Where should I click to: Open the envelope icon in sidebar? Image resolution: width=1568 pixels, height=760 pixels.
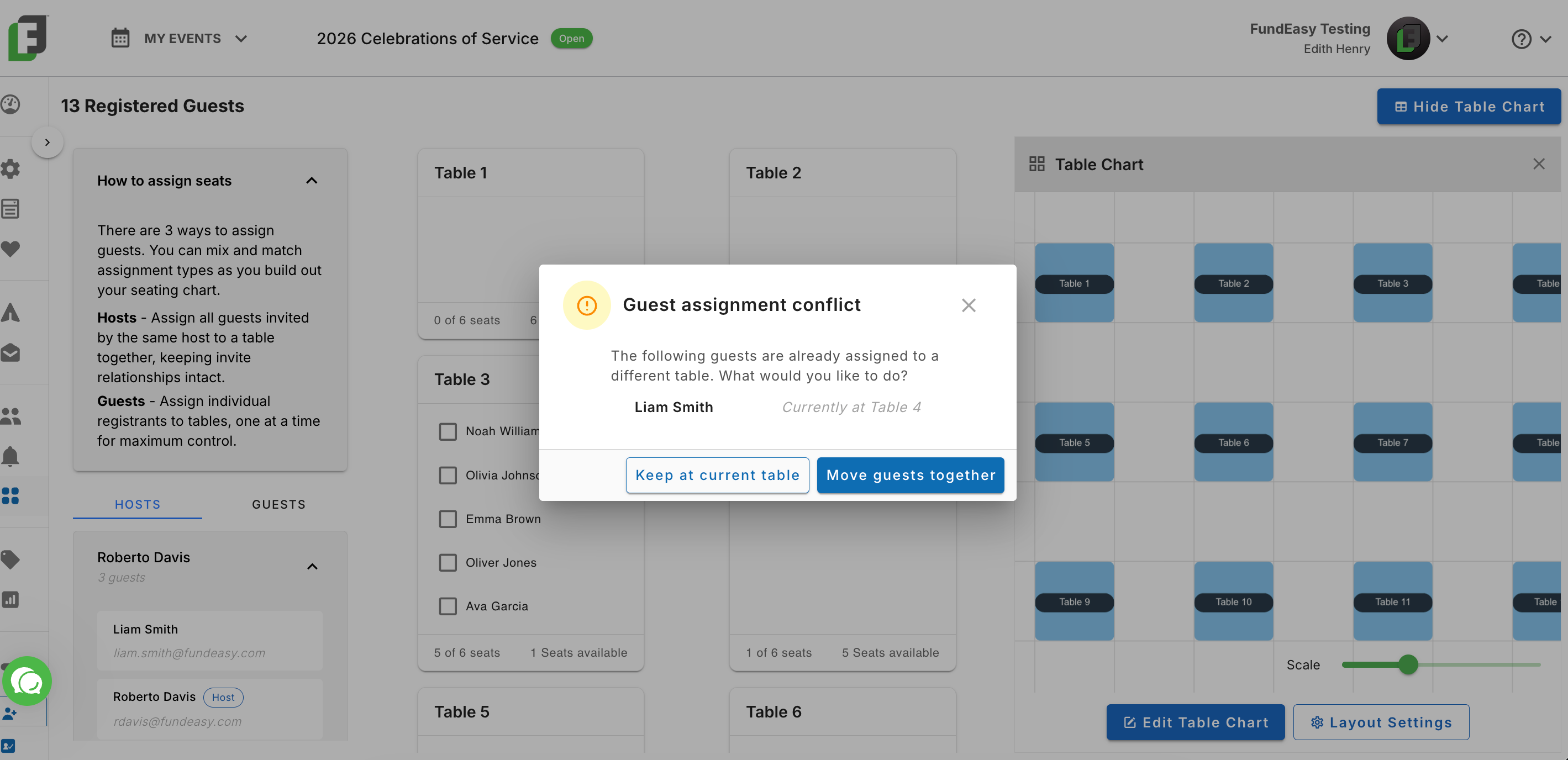click(10, 353)
